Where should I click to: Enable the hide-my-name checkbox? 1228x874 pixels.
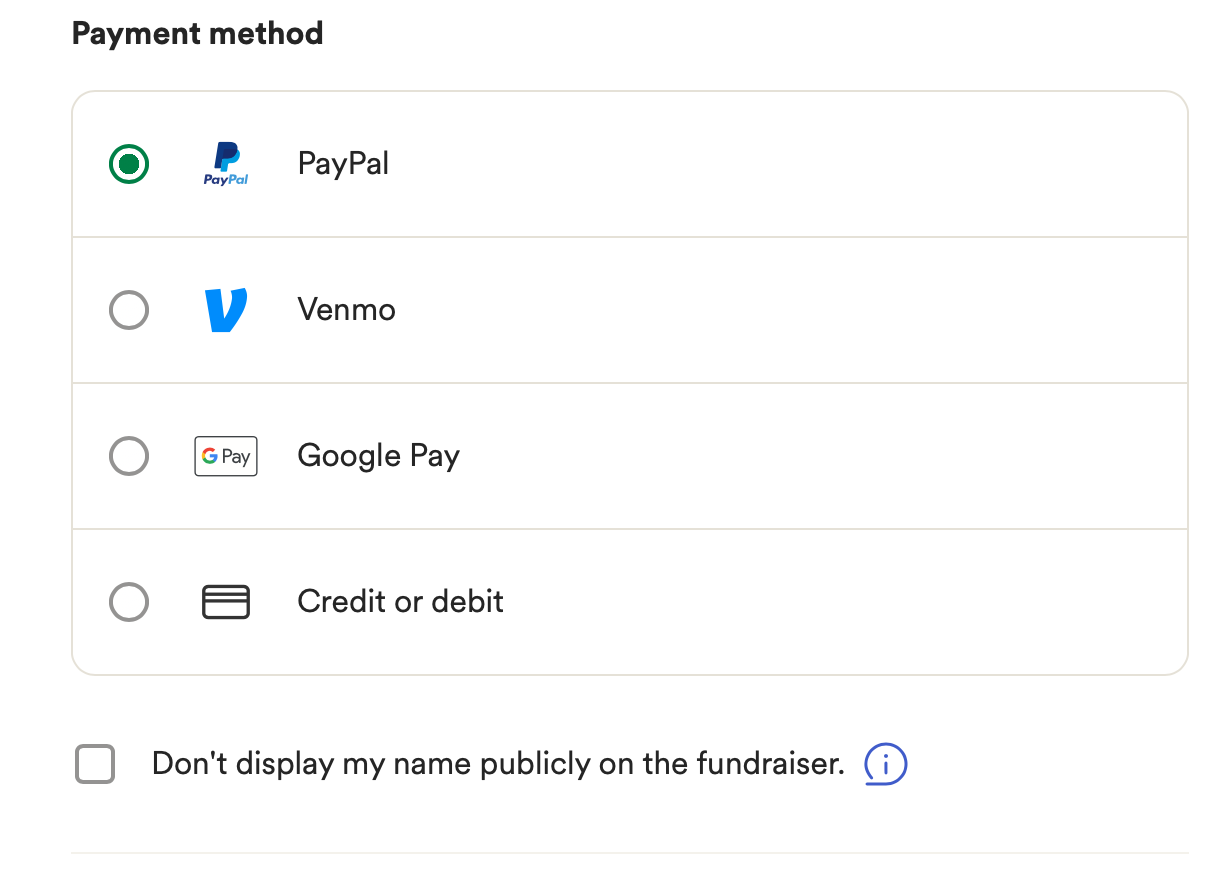point(95,765)
